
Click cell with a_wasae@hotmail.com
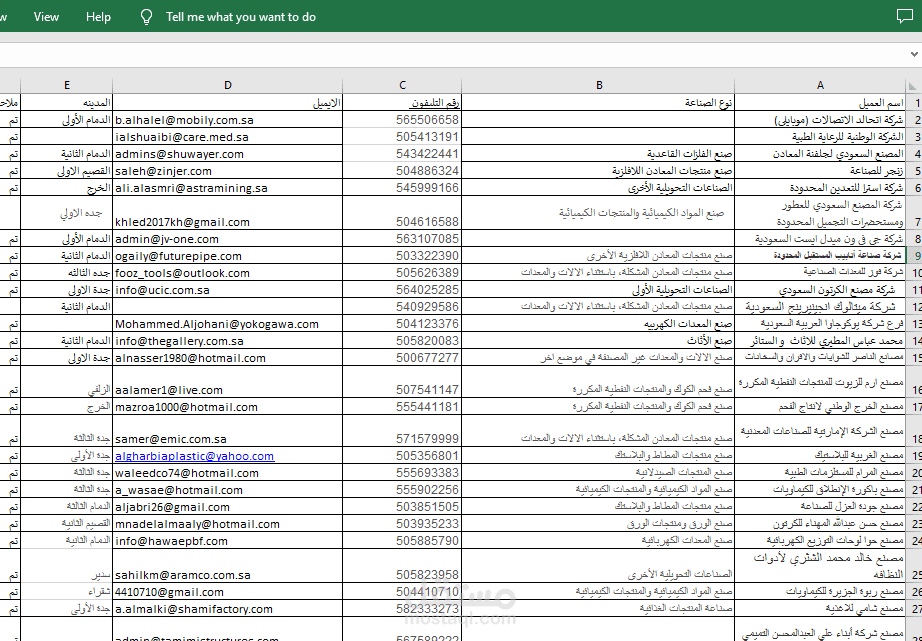[x=228, y=490]
